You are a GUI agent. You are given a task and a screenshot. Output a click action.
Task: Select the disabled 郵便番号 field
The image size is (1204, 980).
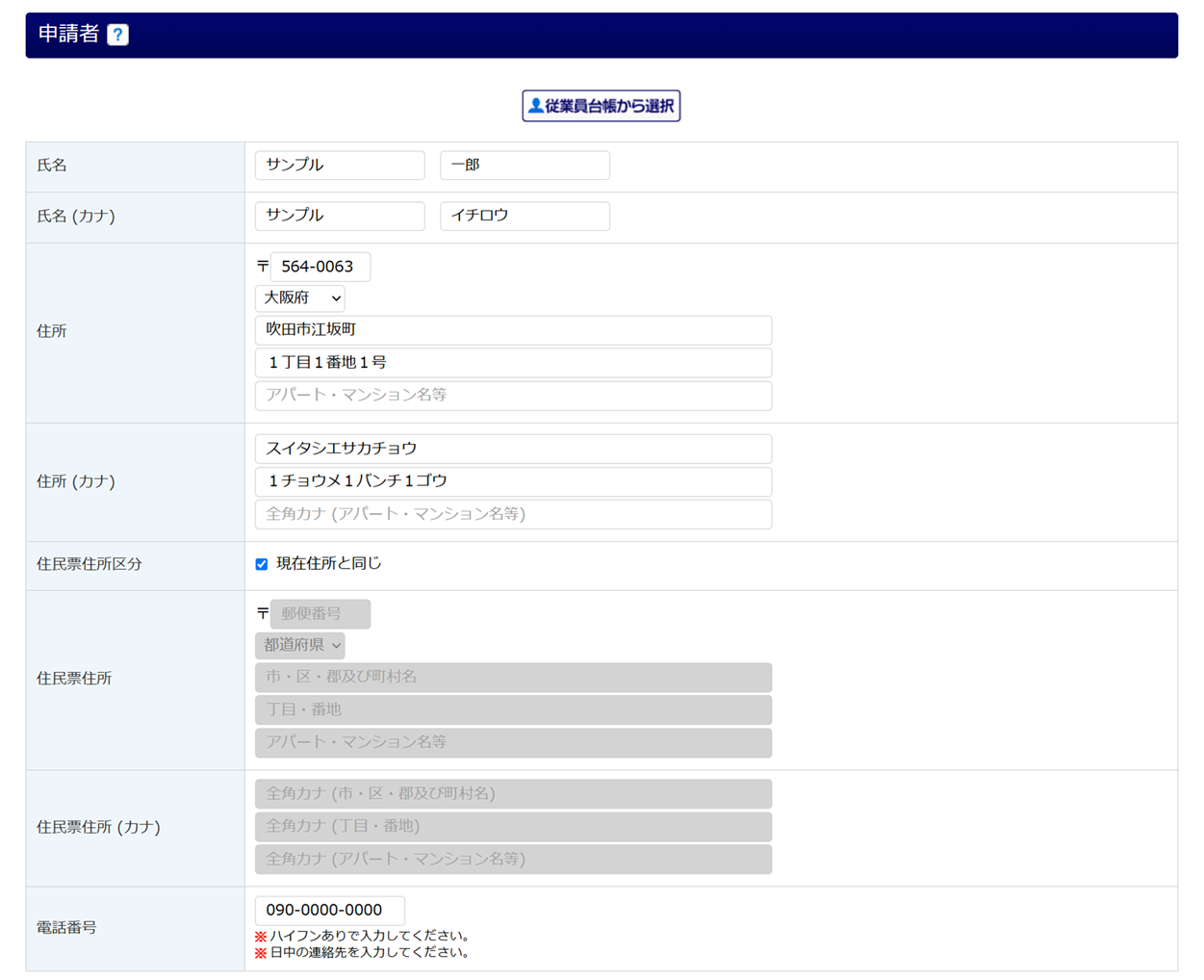[x=320, y=614]
